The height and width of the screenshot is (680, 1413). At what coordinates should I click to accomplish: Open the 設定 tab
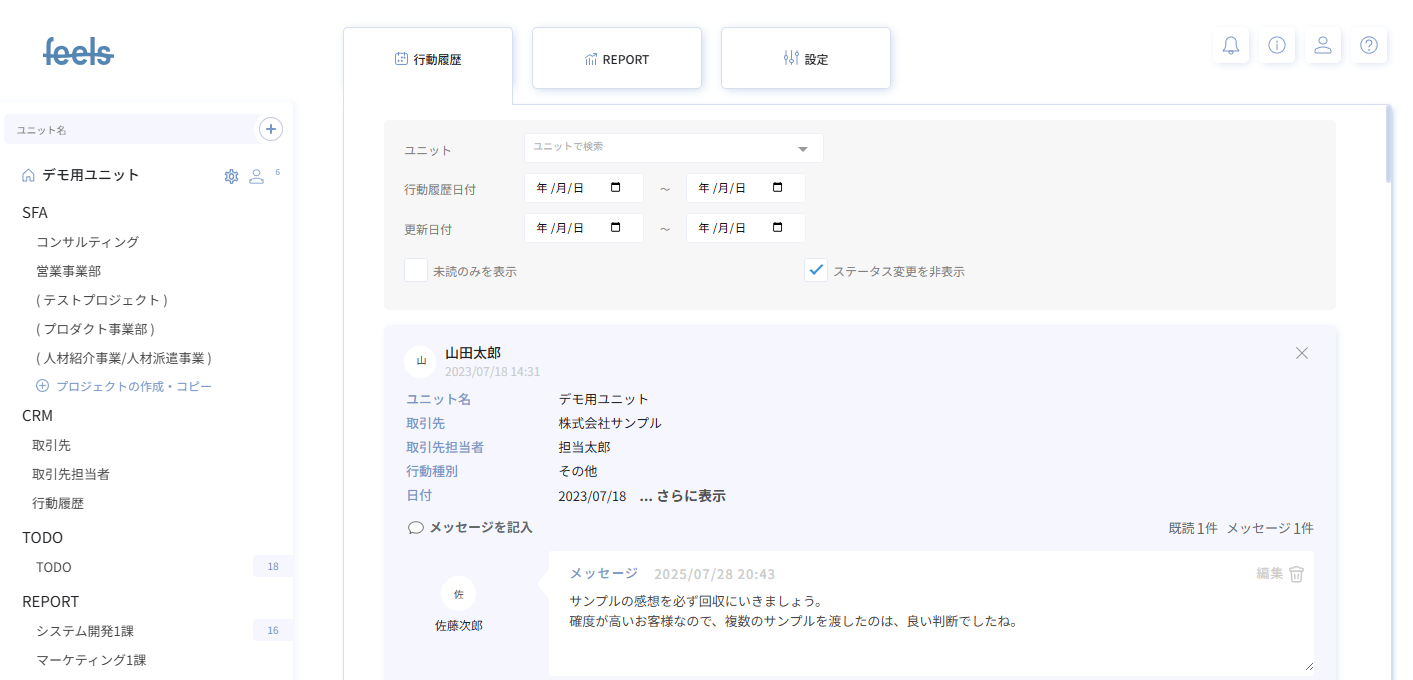click(x=806, y=59)
